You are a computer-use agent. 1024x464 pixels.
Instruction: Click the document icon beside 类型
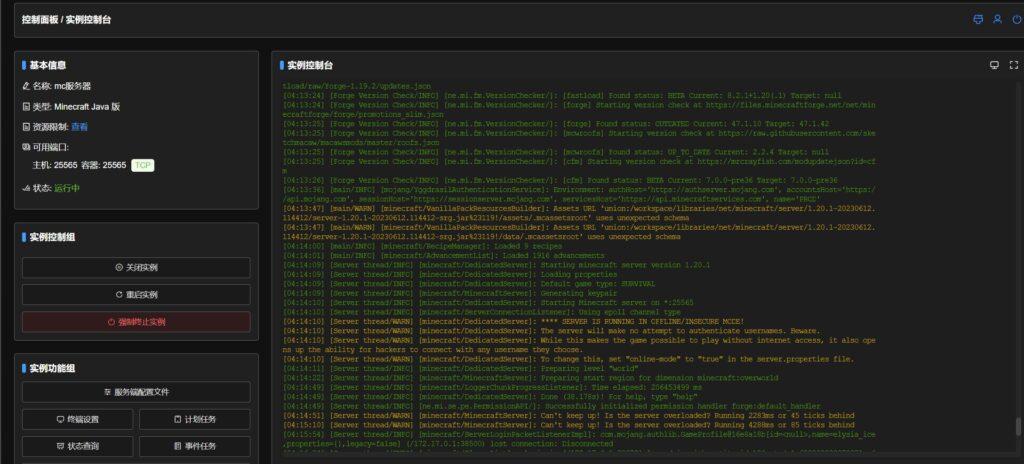click(x=26, y=107)
